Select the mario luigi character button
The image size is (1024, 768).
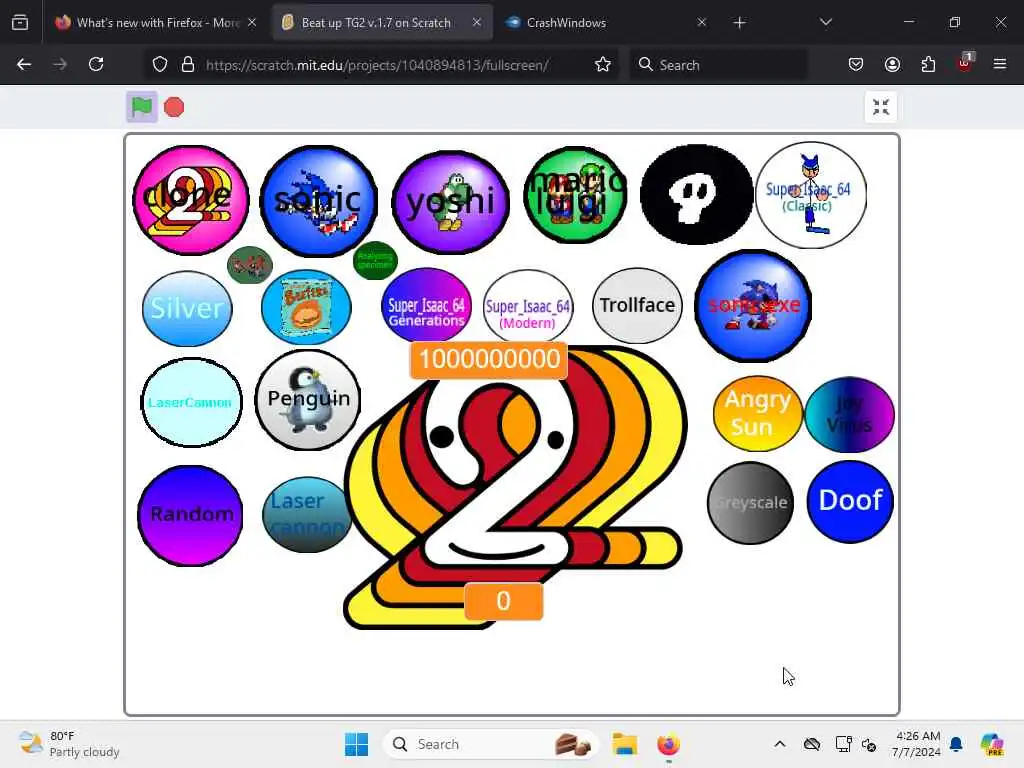tap(575, 194)
